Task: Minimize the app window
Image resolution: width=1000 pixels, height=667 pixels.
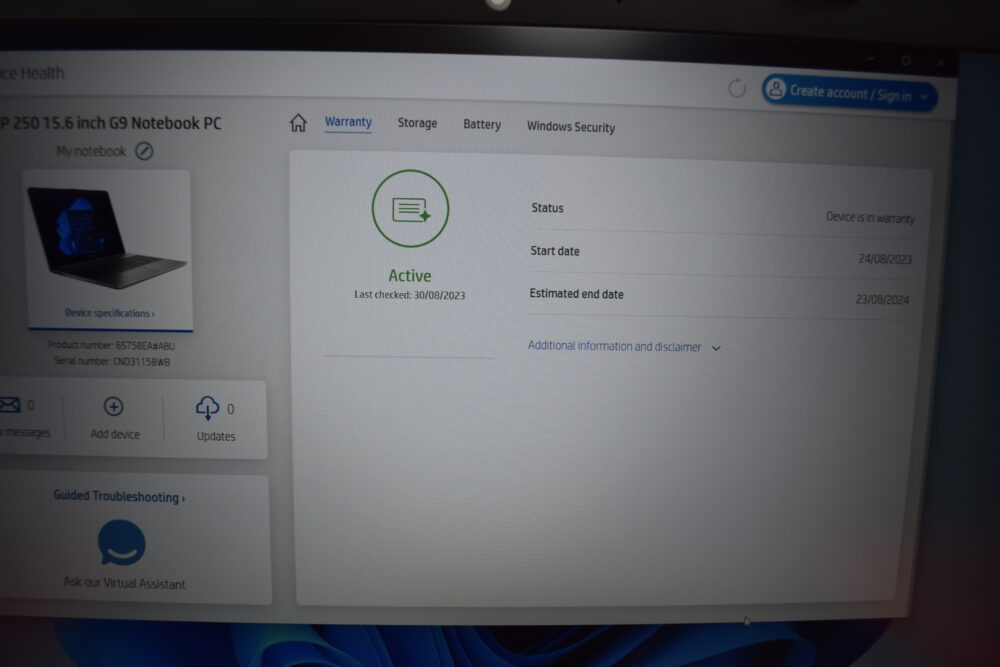Action: coord(871,59)
